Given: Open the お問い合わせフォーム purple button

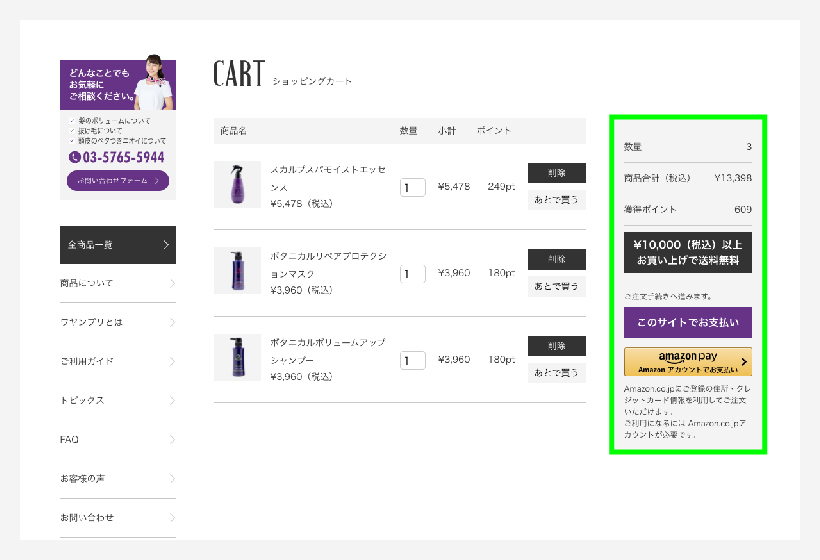Looking at the screenshot, I should (118, 181).
